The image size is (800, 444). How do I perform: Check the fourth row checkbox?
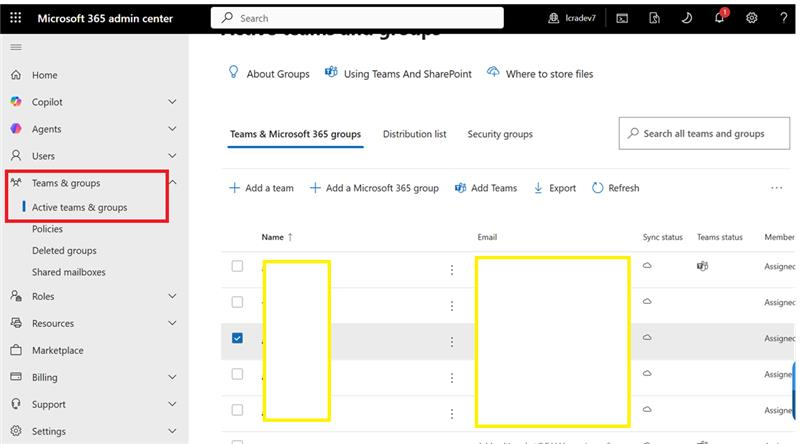pyautogui.click(x=237, y=374)
